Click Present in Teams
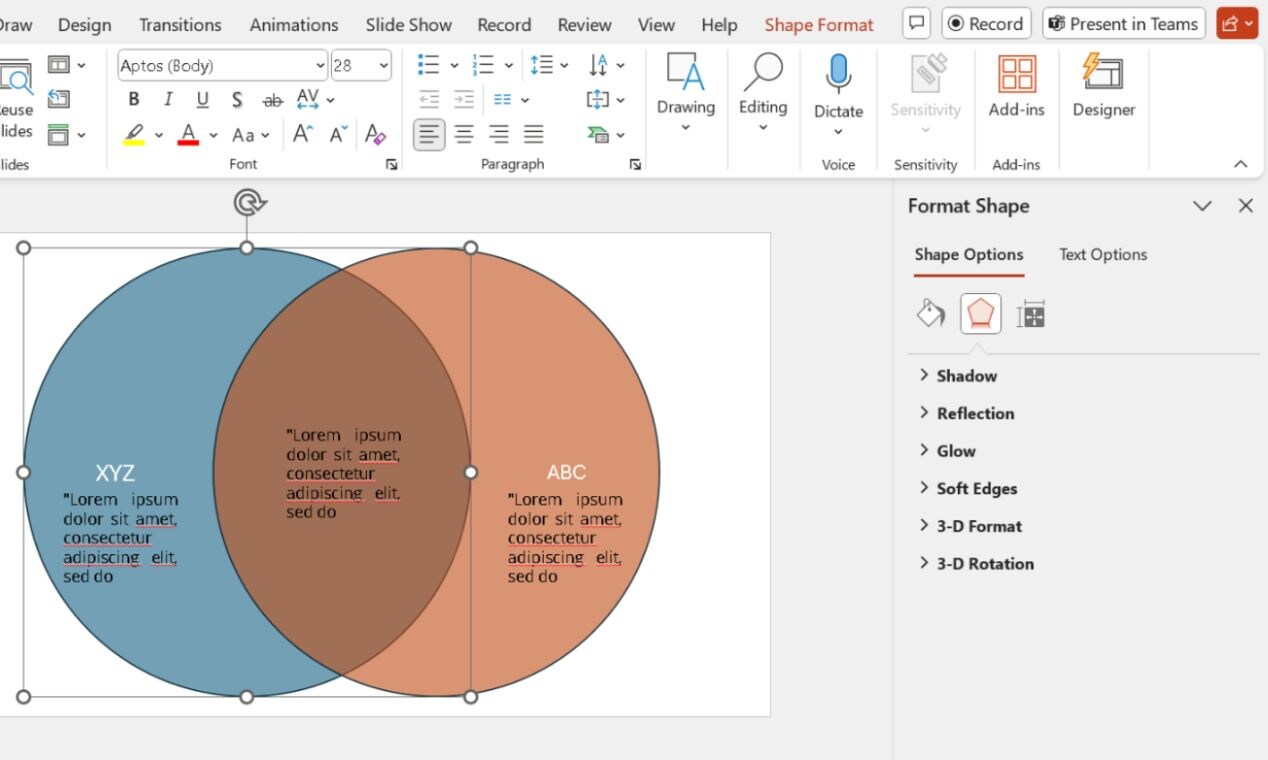The width and height of the screenshot is (1268, 760). click(1123, 24)
